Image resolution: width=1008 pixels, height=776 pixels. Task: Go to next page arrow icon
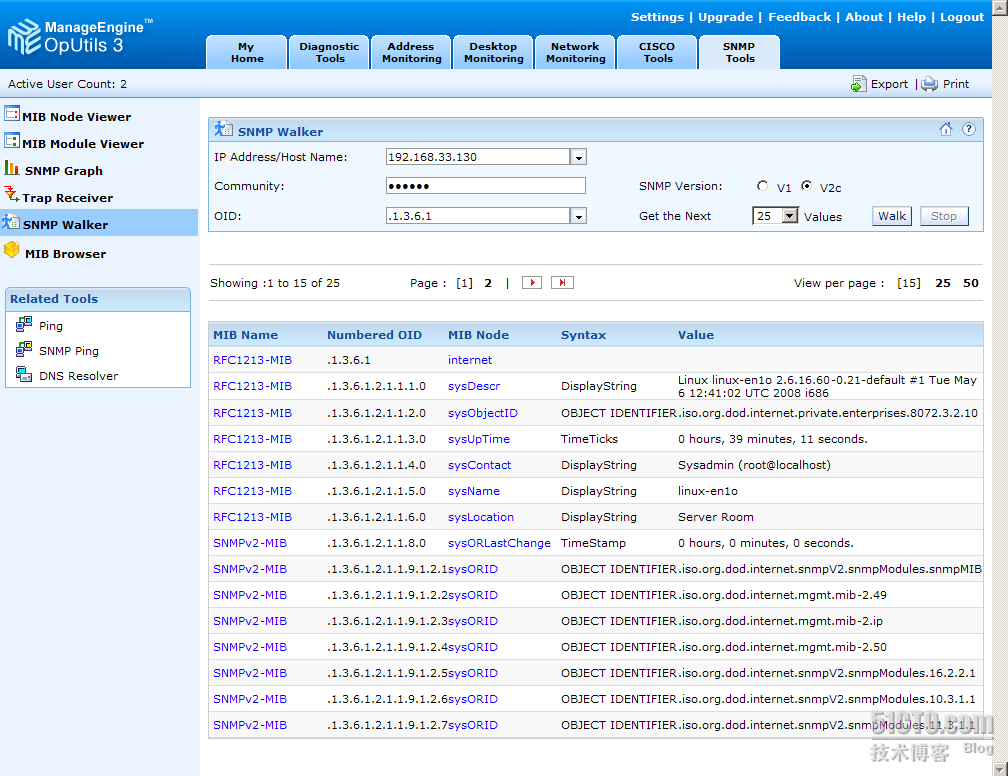[532, 283]
